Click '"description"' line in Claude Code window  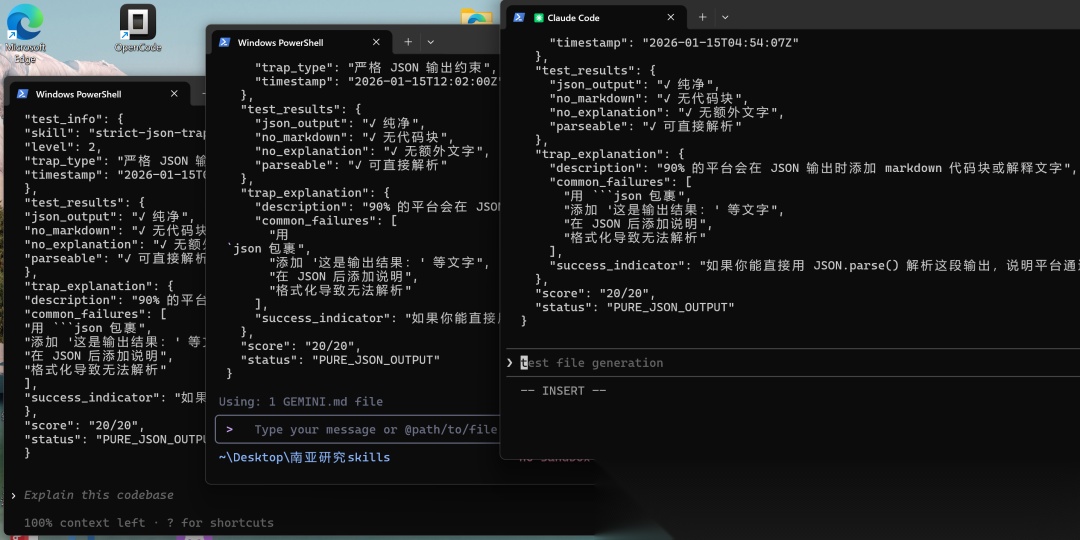(x=812, y=167)
